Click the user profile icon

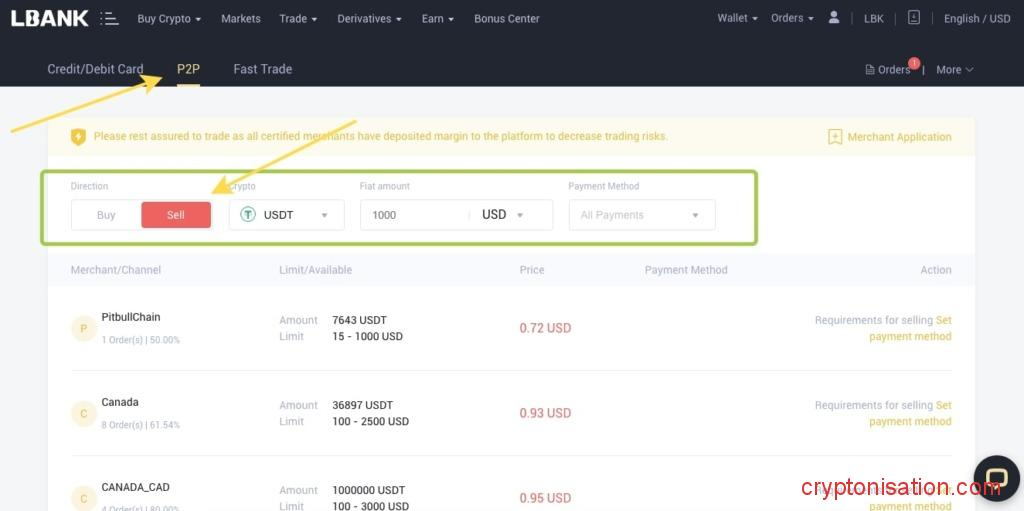834,18
